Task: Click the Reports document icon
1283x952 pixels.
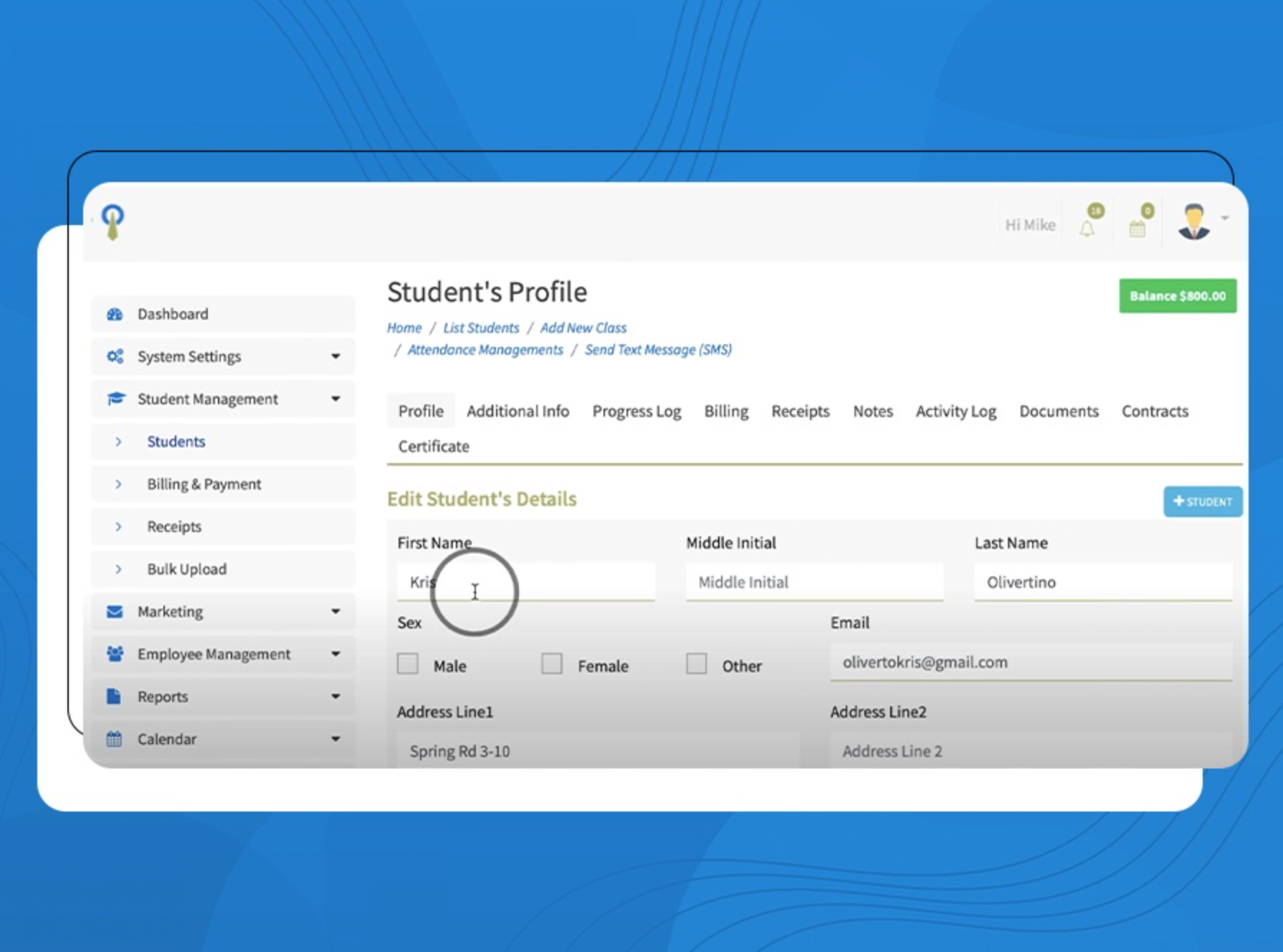Action: (114, 696)
